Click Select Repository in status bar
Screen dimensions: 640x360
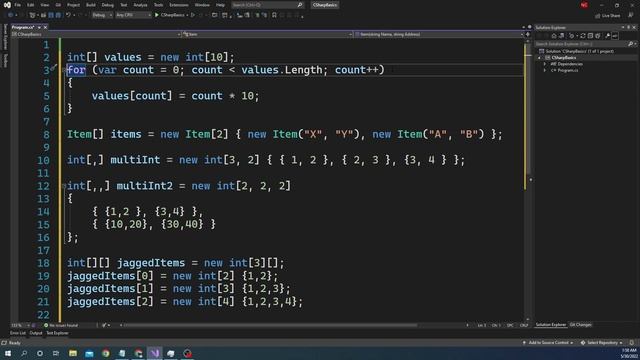coord(602,343)
